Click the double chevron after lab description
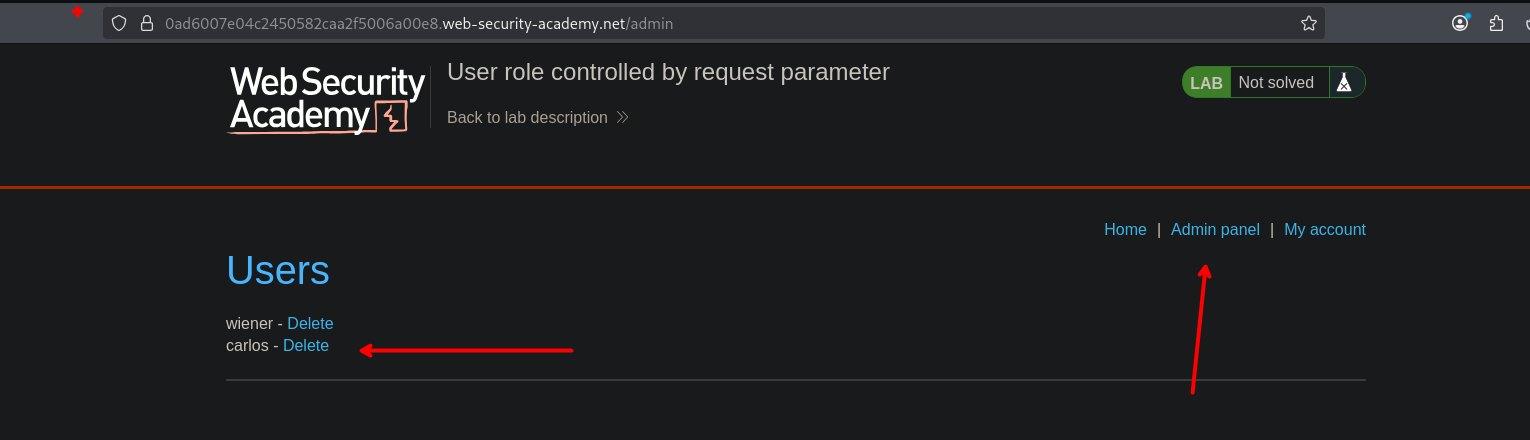1530x440 pixels. coord(622,118)
